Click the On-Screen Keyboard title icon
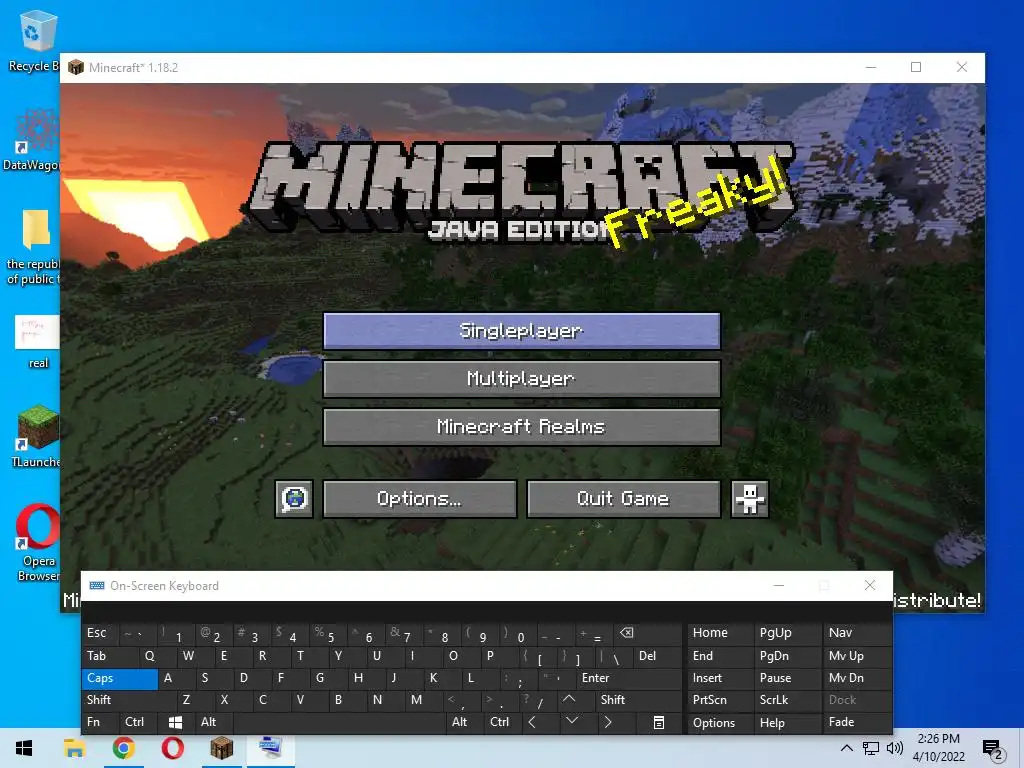The width and height of the screenshot is (1024, 768). click(x=97, y=586)
